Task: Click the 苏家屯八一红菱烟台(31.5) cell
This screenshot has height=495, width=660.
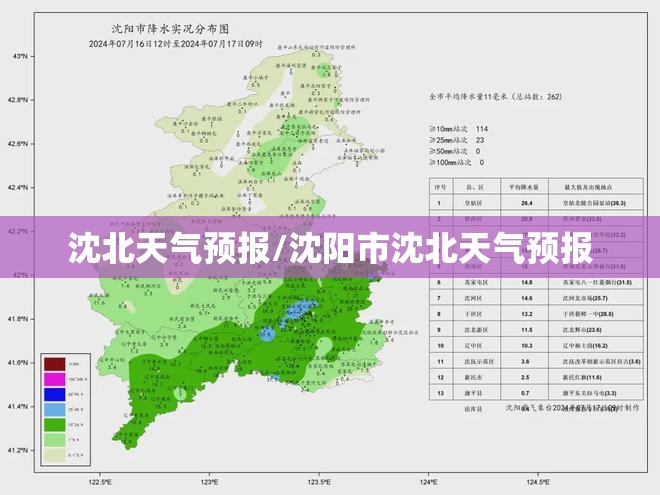Action: [597, 282]
